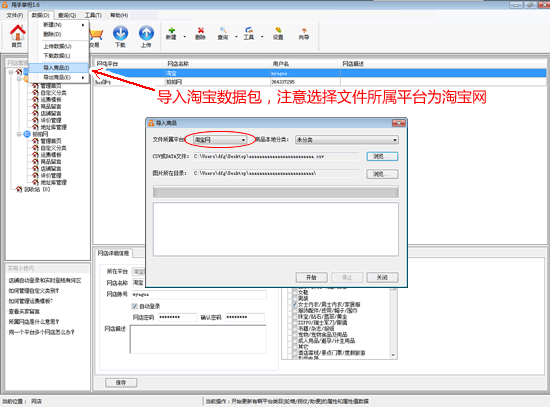This screenshot has width=550, height=407.
Task: Uncheck 女士内衣/男士内衣/家居服 category checkbox
Action: tap(295, 305)
